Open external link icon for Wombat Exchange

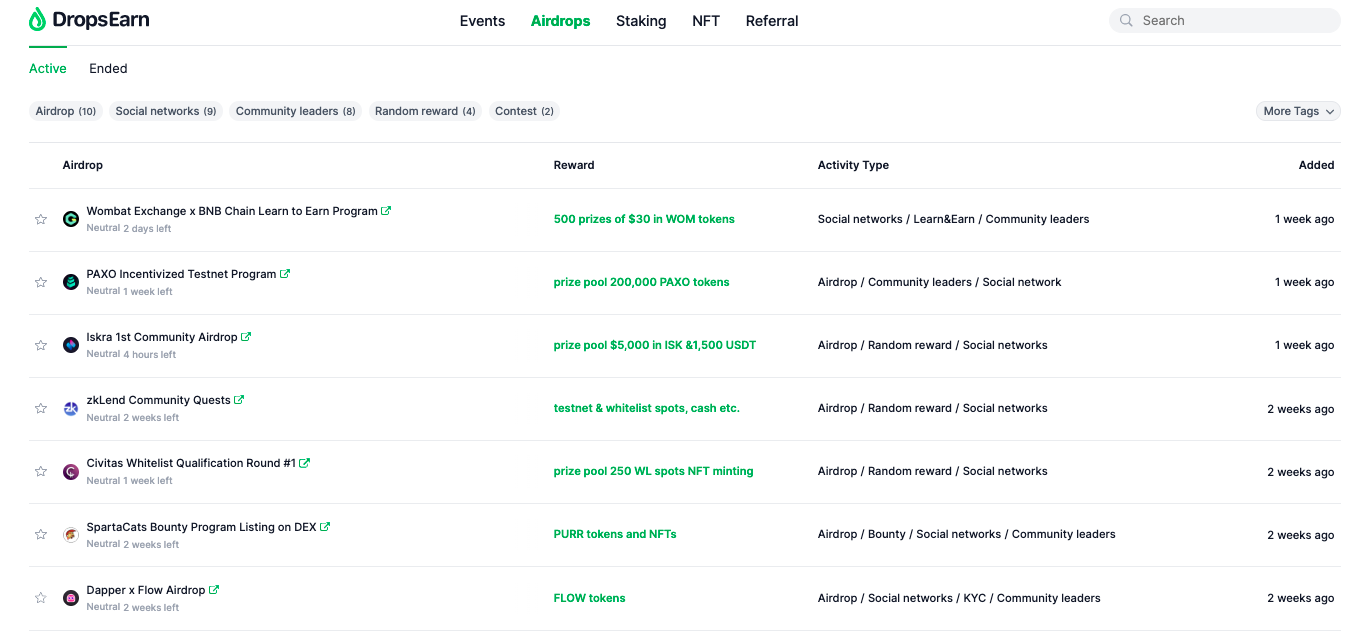pos(386,211)
